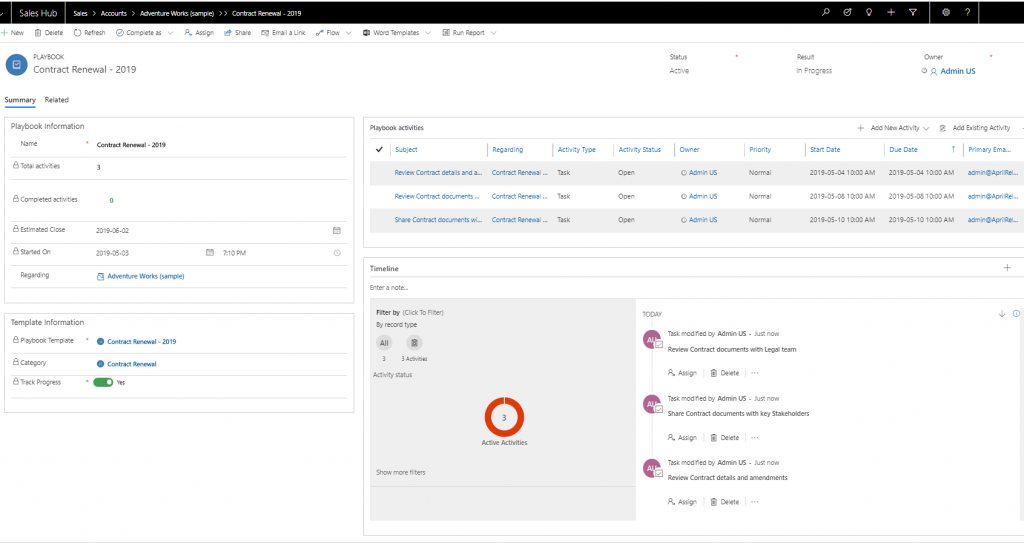This screenshot has width=1024, height=543.
Task: Expand the Word Templates dropdown
Action: pos(429,33)
